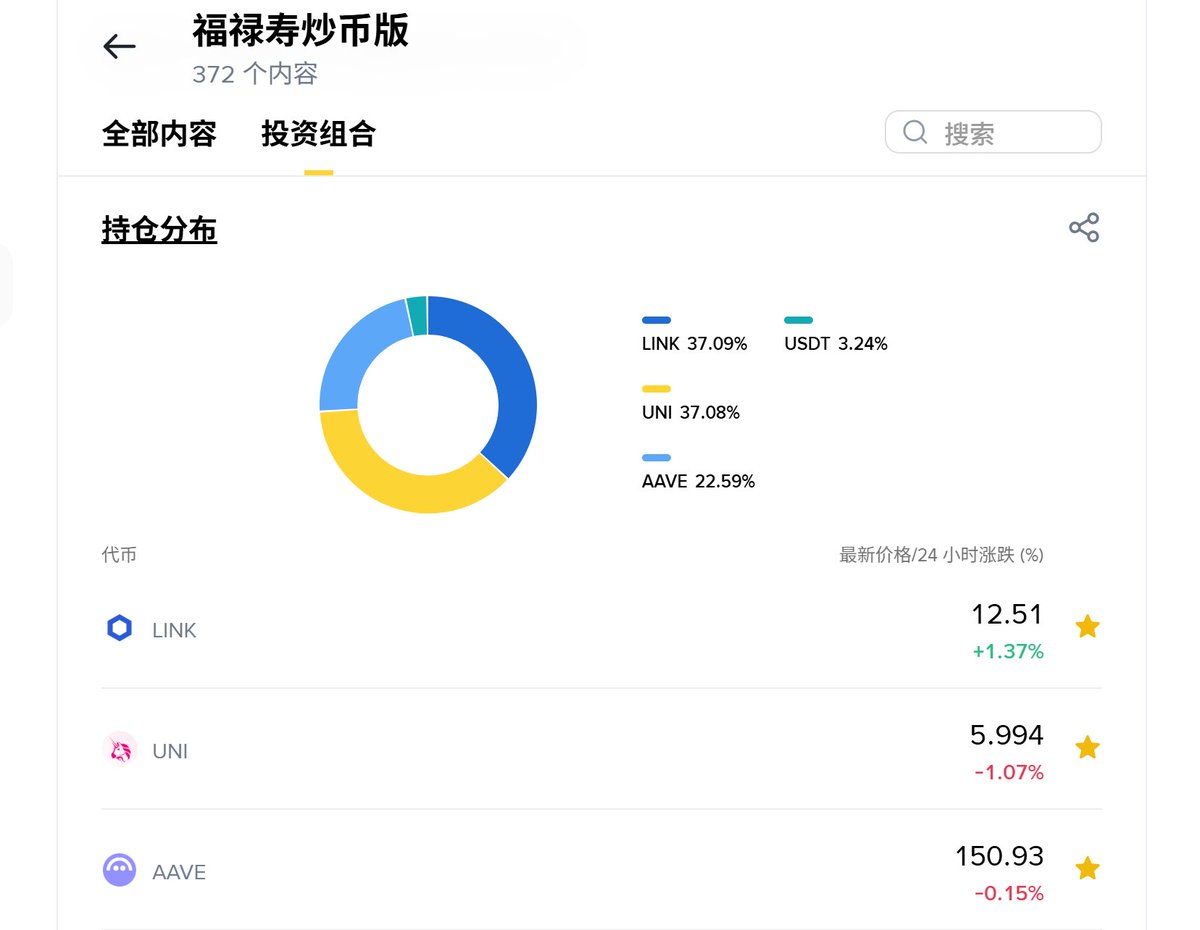The height and width of the screenshot is (930, 1200).
Task: Click the LINK 37.09% legend entry
Action: 694,343
